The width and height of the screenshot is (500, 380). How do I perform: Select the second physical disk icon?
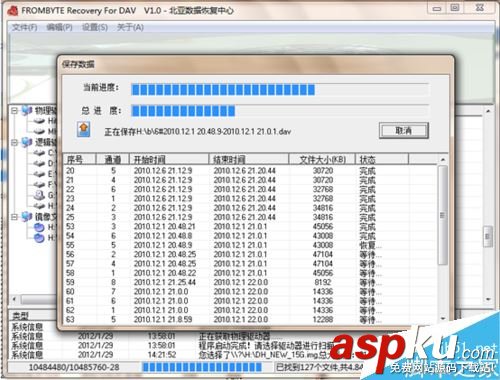coord(39,131)
